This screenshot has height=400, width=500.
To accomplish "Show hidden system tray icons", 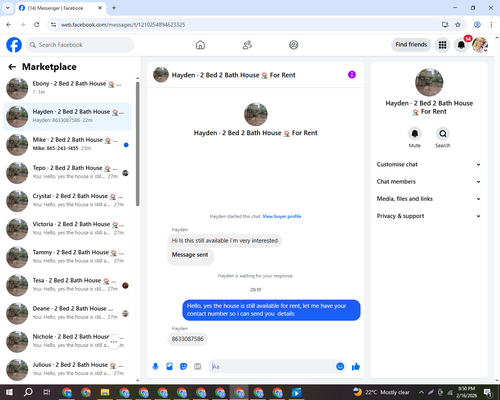I will [x=421, y=392].
